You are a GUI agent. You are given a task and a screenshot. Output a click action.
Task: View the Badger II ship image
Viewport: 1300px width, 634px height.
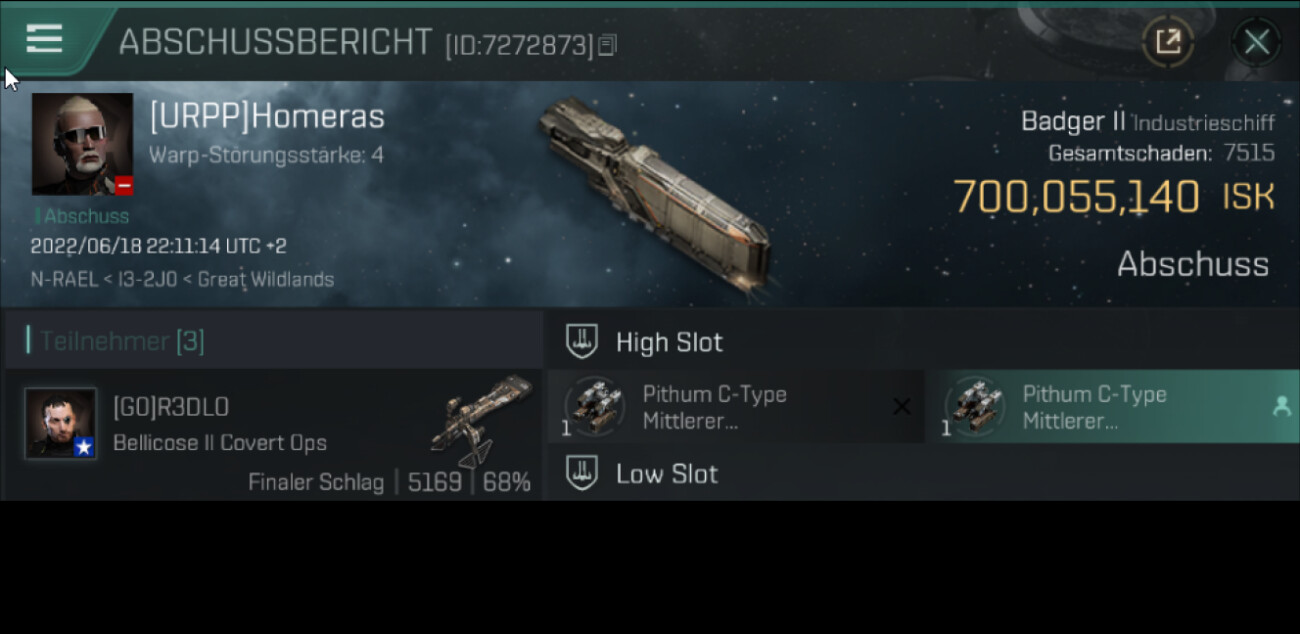(655, 195)
